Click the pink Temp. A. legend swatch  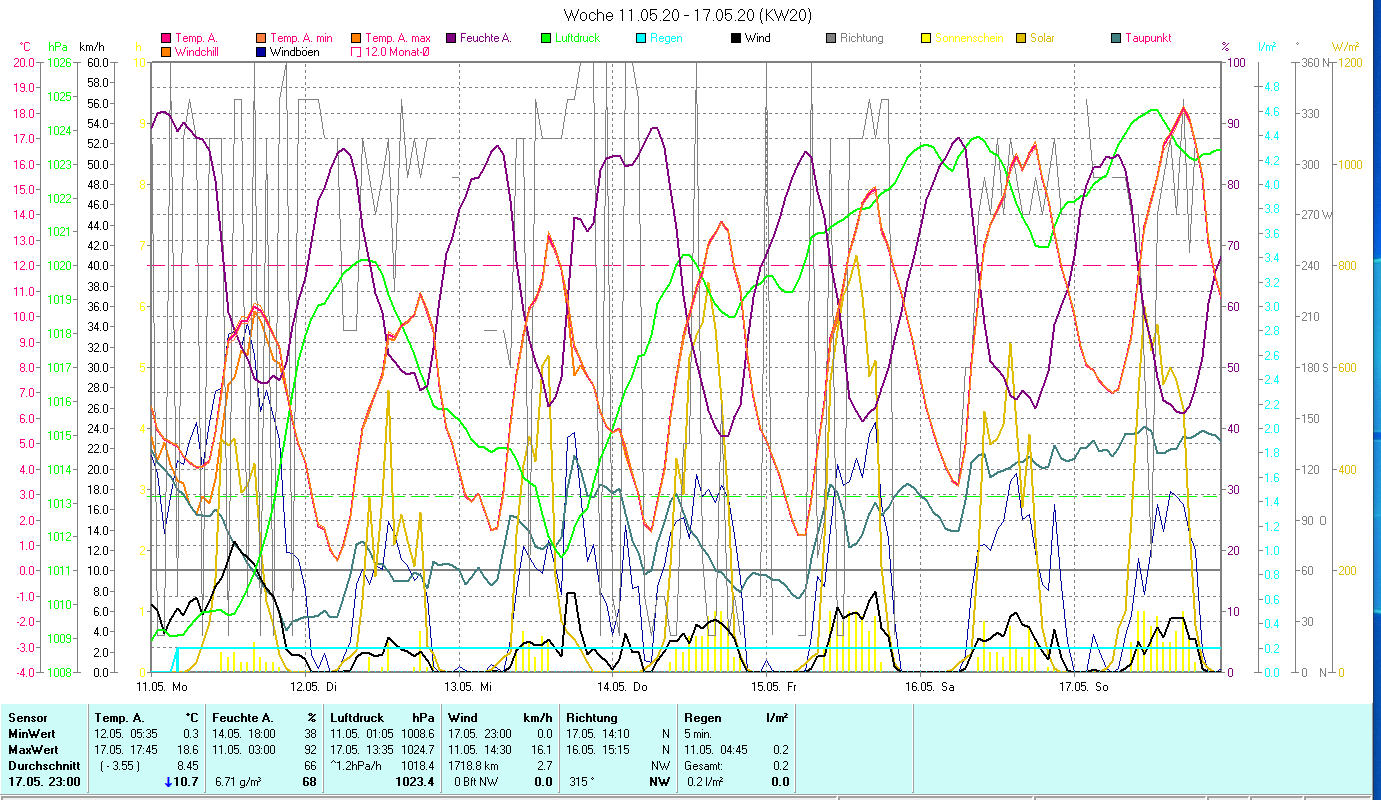click(x=166, y=38)
